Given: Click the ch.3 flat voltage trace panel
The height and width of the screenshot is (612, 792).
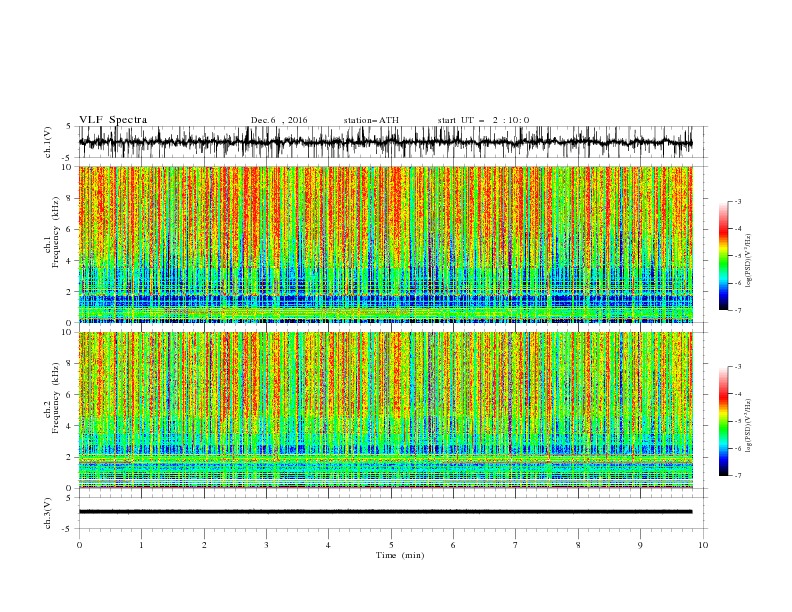Looking at the screenshot, I should [393, 513].
